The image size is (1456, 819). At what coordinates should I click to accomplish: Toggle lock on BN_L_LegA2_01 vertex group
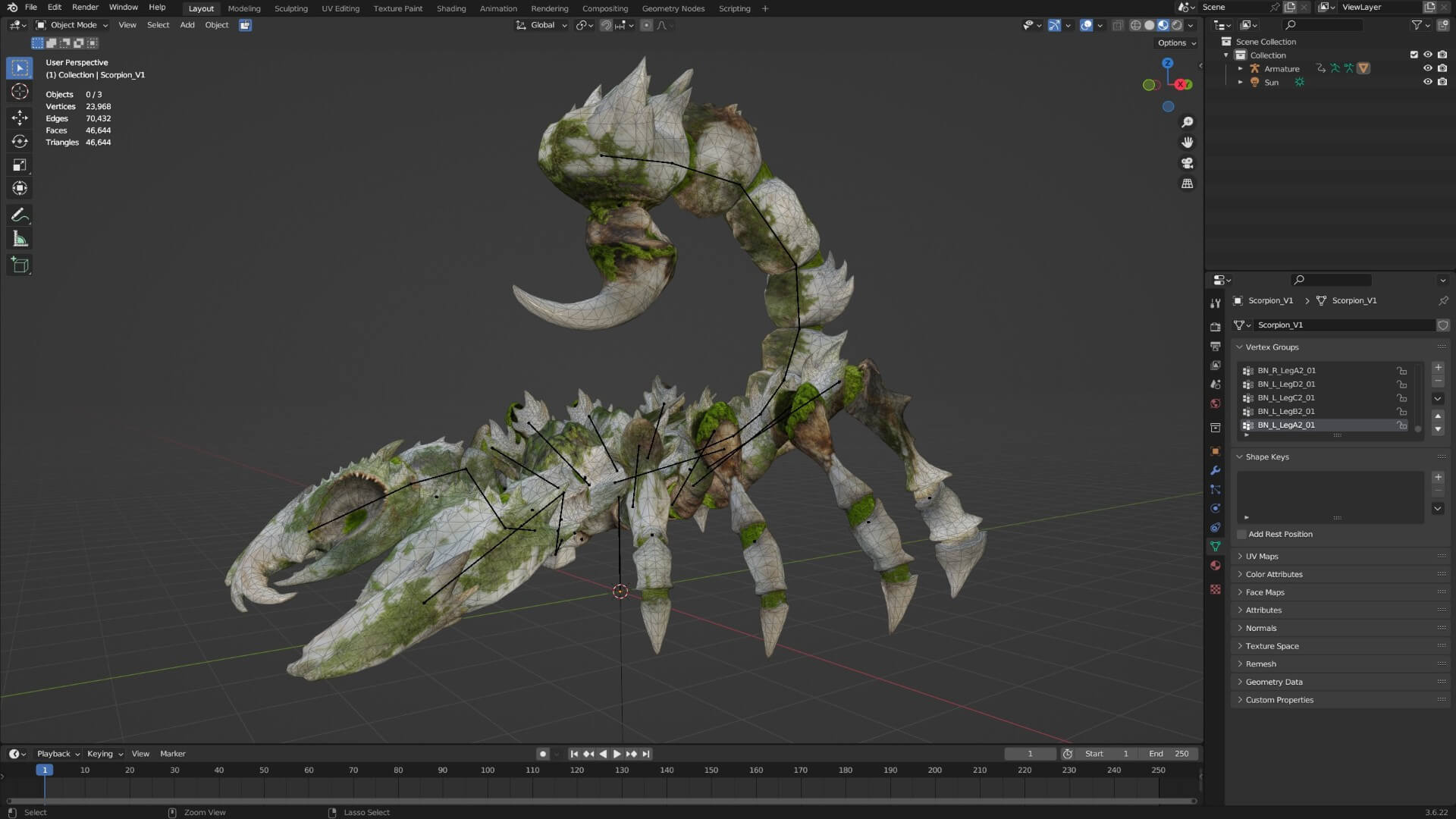tap(1402, 425)
